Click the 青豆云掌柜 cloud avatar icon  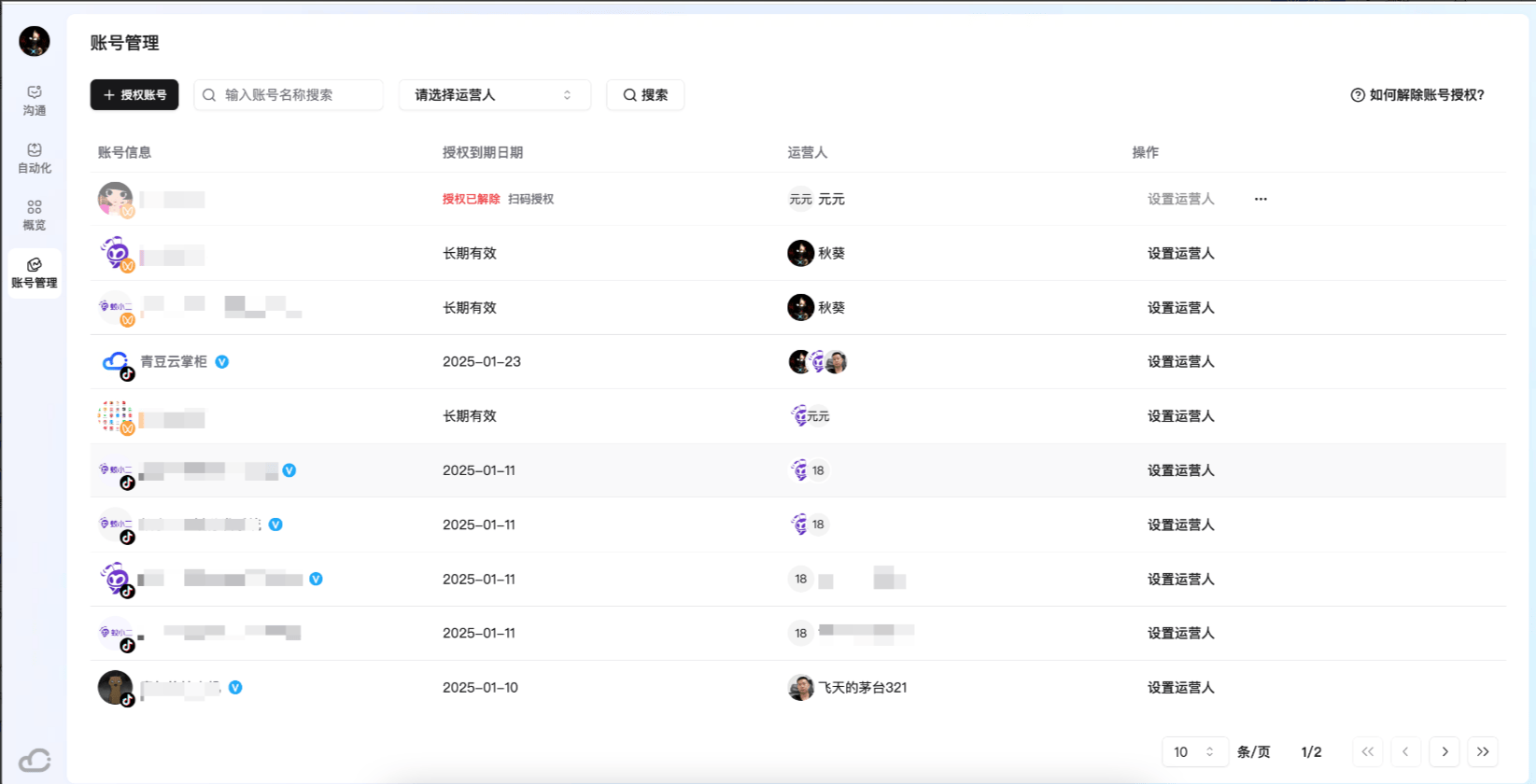pyautogui.click(x=117, y=363)
